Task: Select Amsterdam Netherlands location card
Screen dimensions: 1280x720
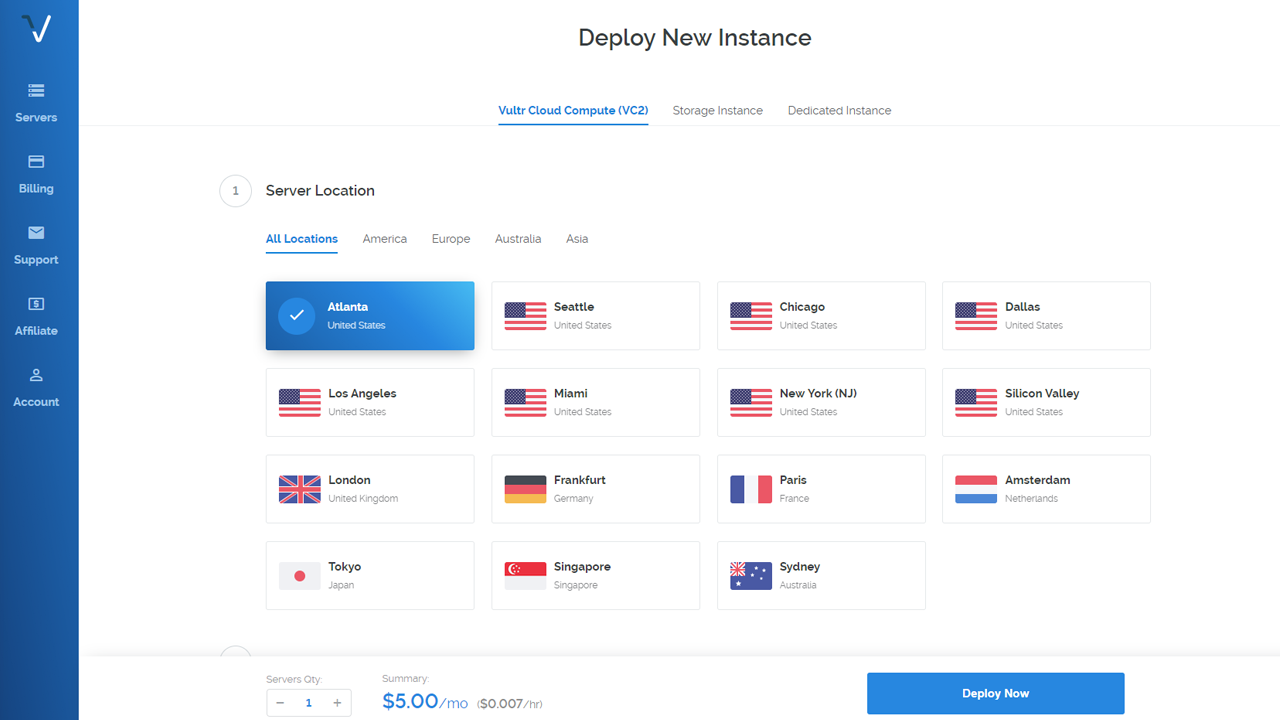Action: 1046,489
